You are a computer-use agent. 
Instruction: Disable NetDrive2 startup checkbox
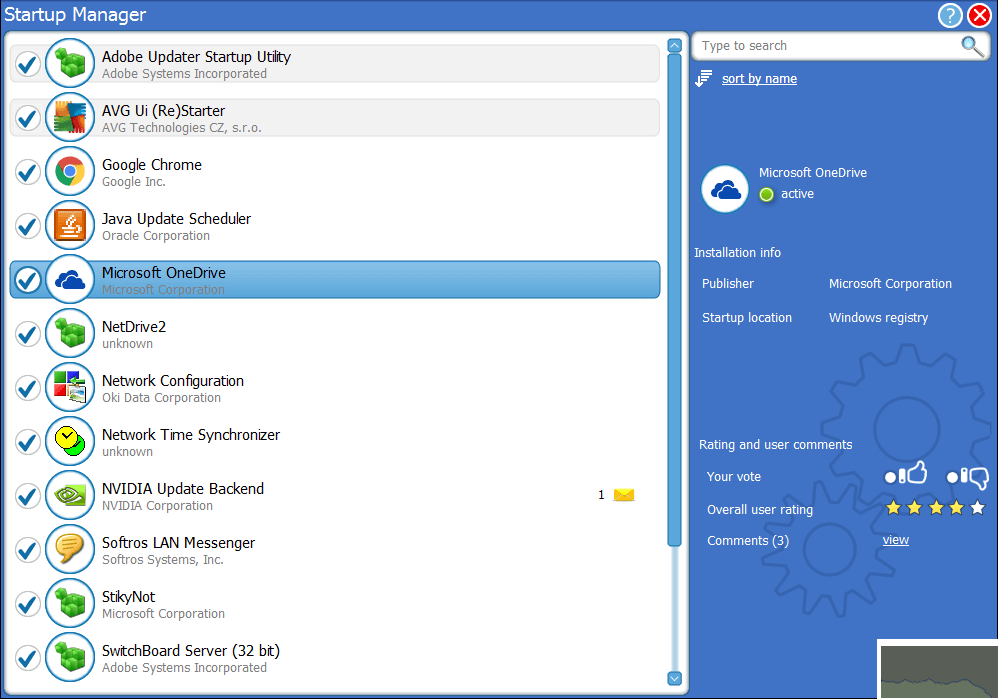(x=27, y=335)
